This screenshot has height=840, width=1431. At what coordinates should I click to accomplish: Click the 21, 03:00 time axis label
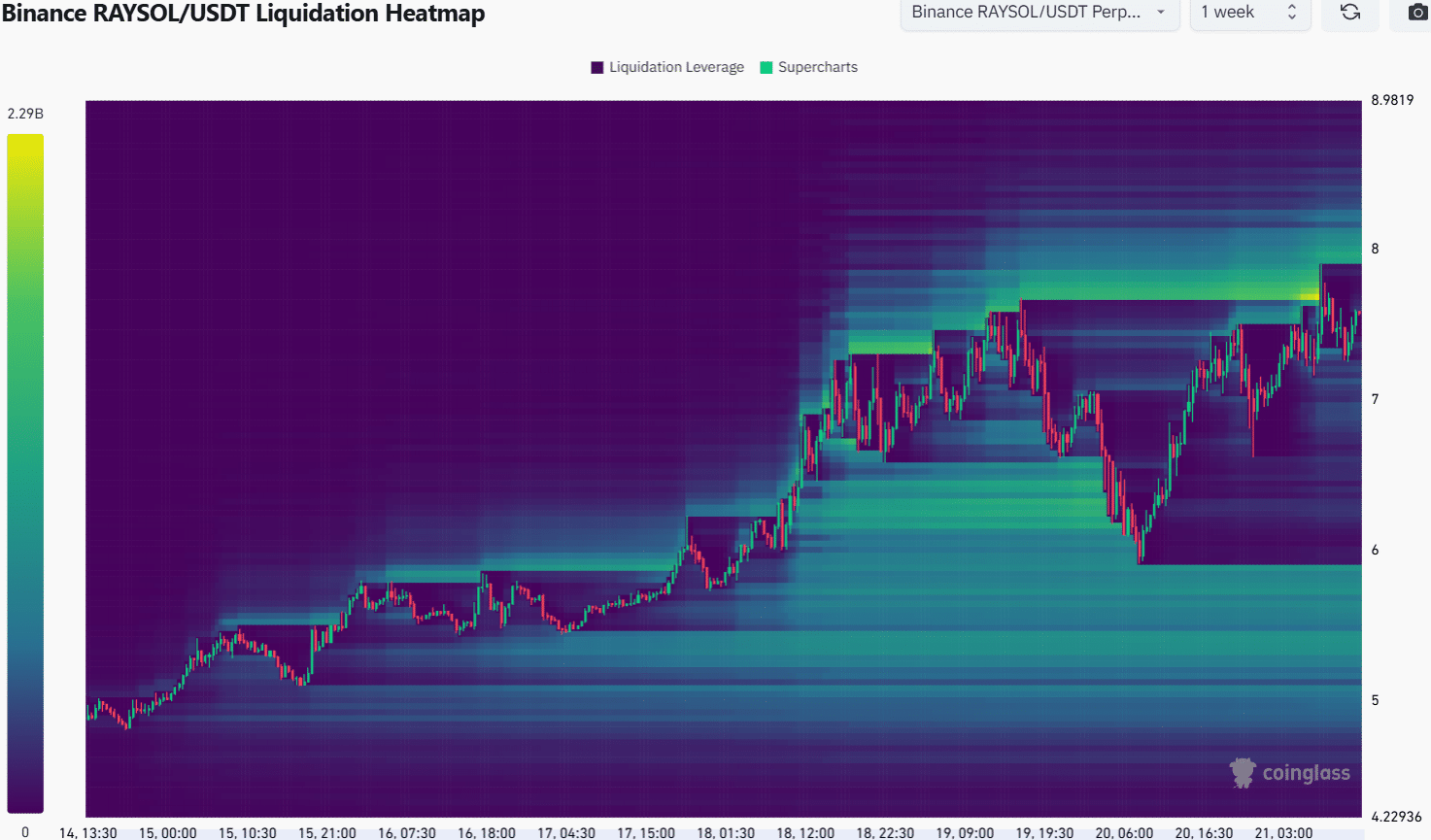tap(1283, 833)
